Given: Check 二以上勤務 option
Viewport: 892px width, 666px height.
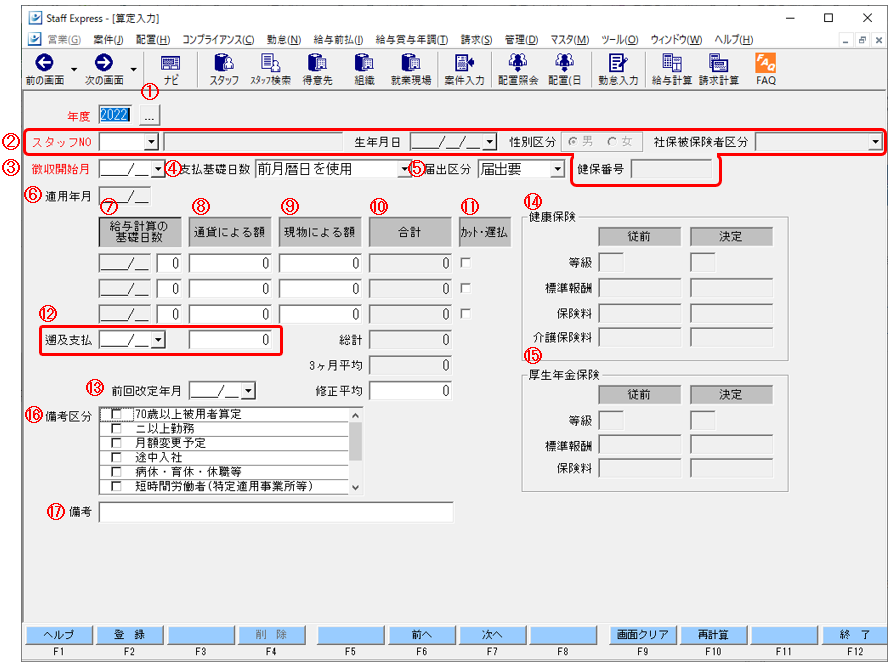Looking at the screenshot, I should coord(116,428).
